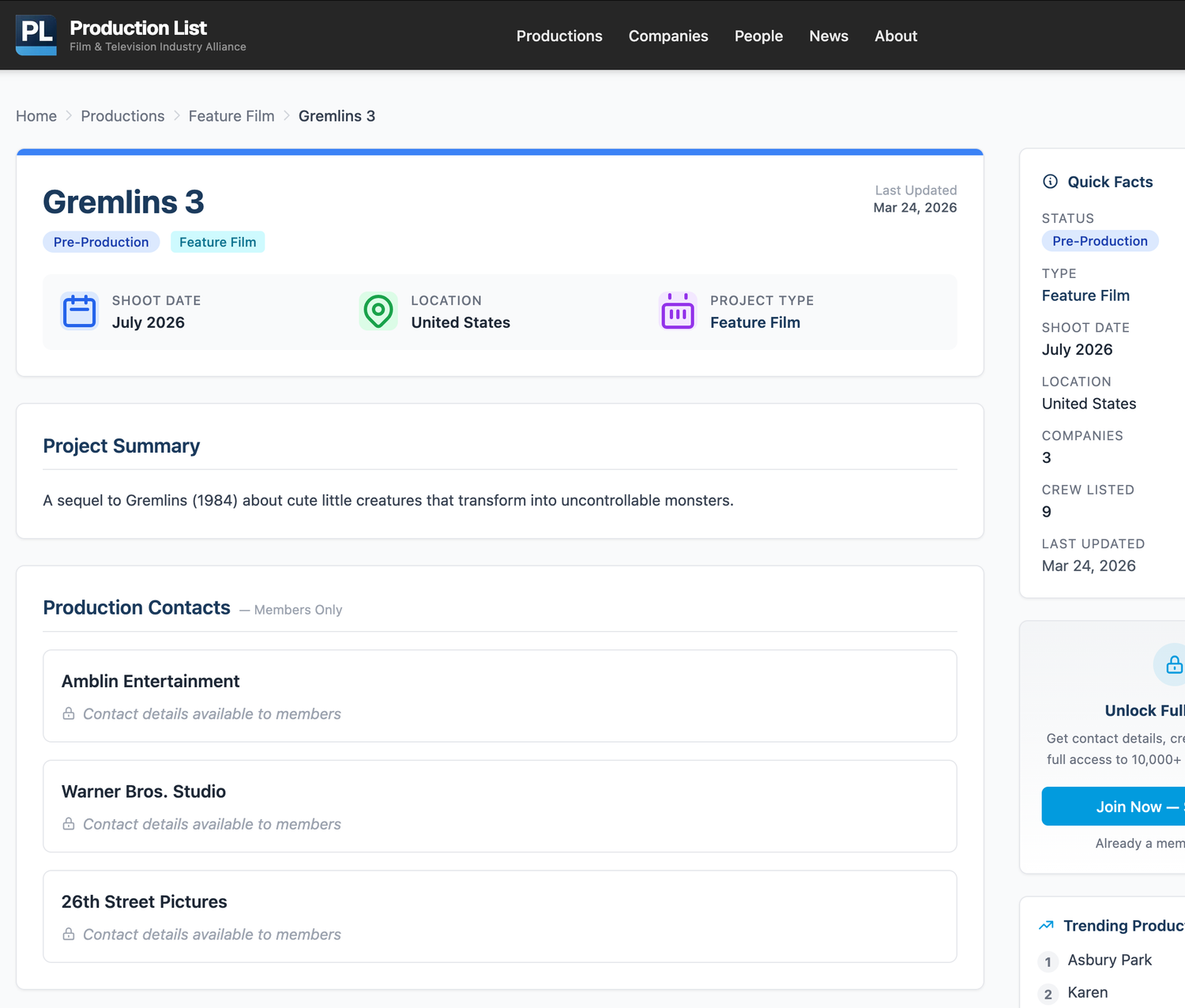The image size is (1185, 1008).
Task: Click the purple project type icon
Action: (678, 311)
